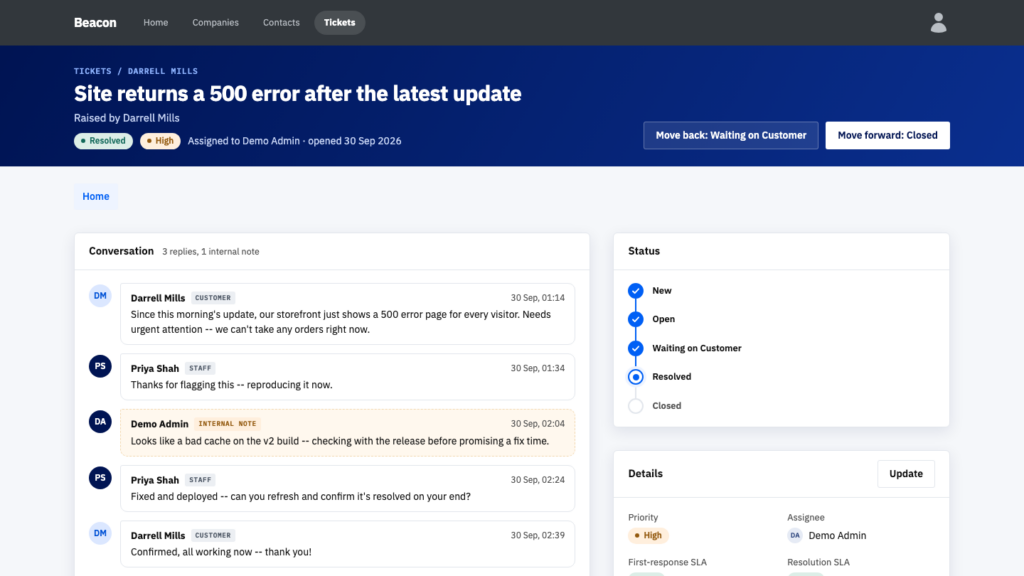Screen dimensions: 1024x576
Task: Click the TICKETS breadcrumb link
Action: (93, 71)
